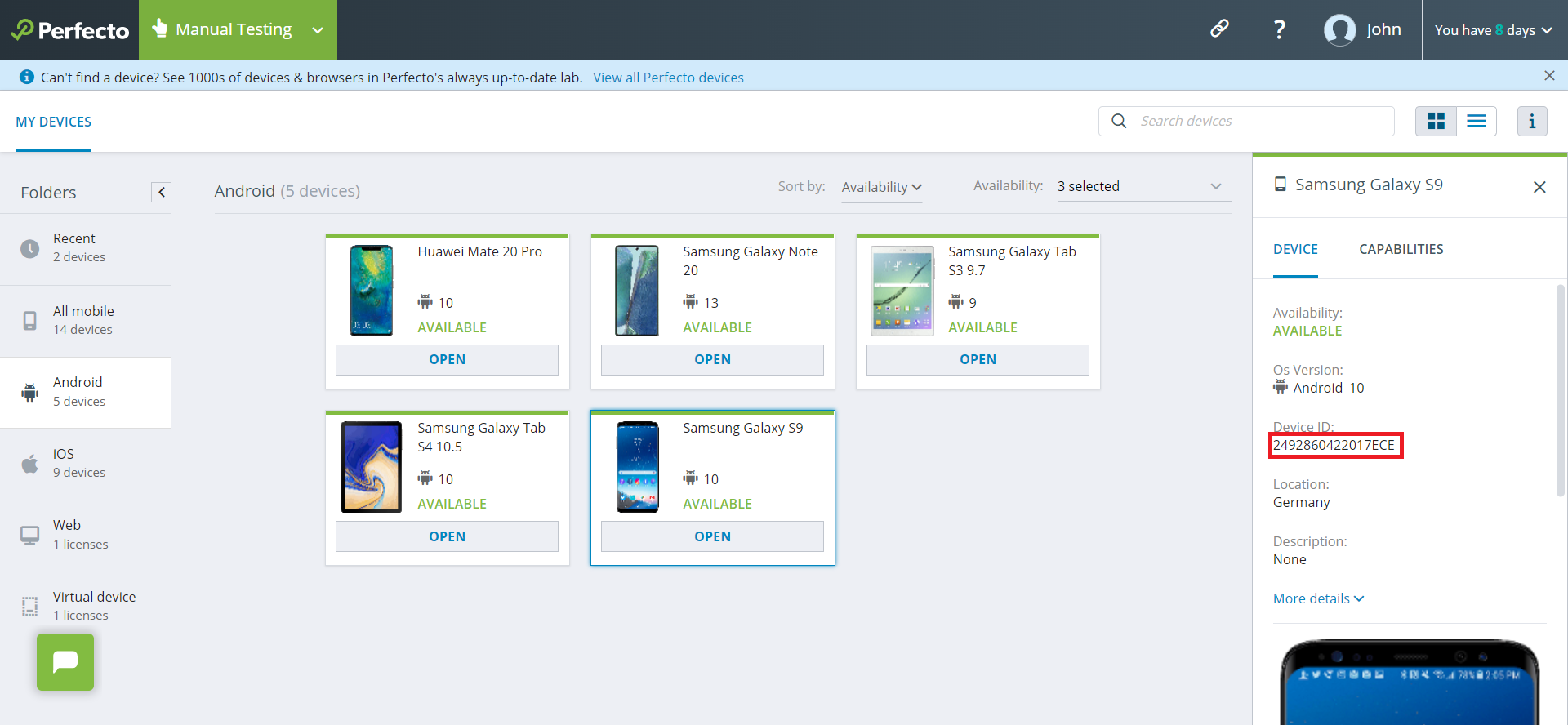
Task: Switch to the DEVICE tab
Action: click(1295, 249)
